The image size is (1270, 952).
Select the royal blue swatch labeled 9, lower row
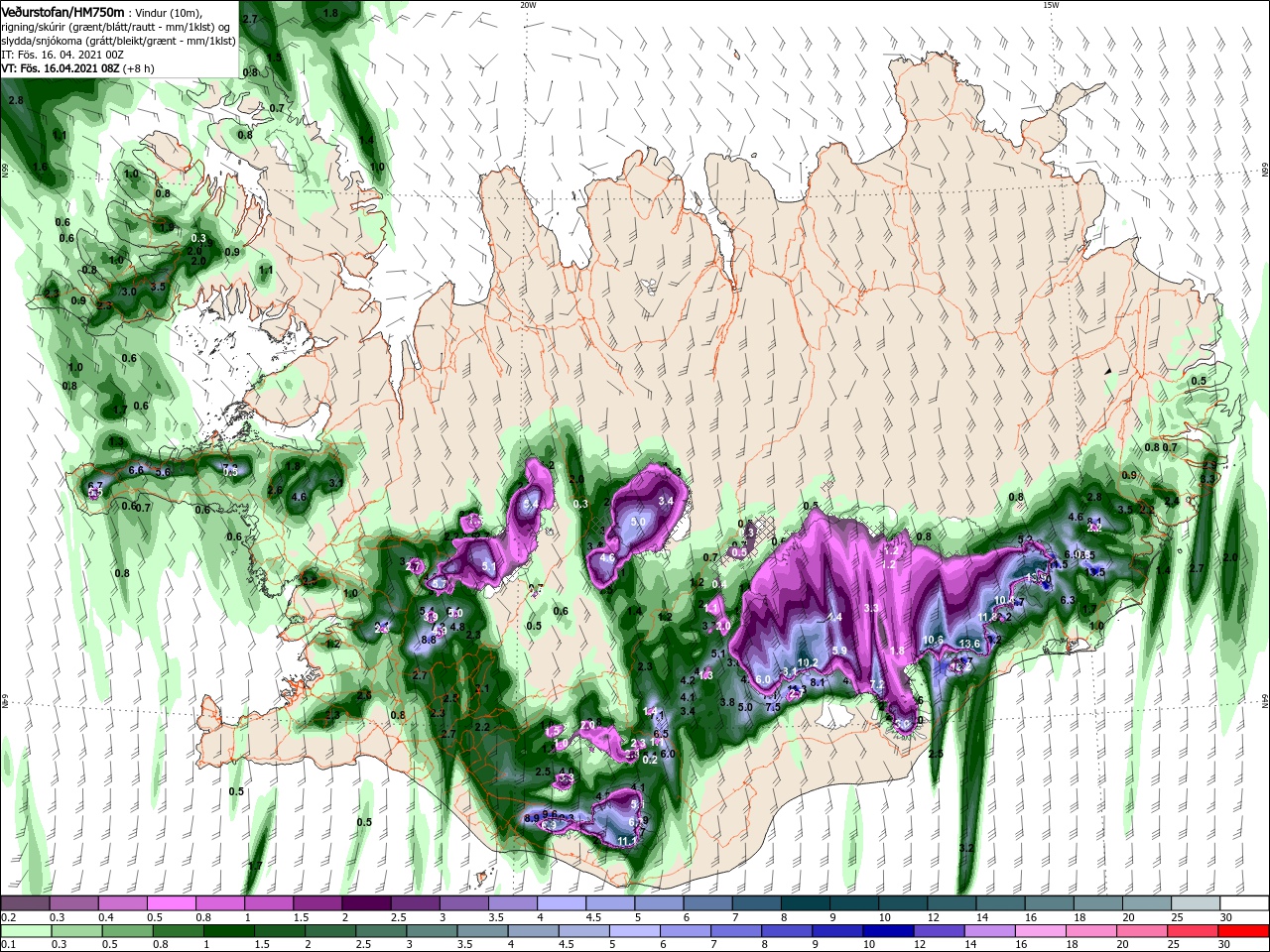839,931
